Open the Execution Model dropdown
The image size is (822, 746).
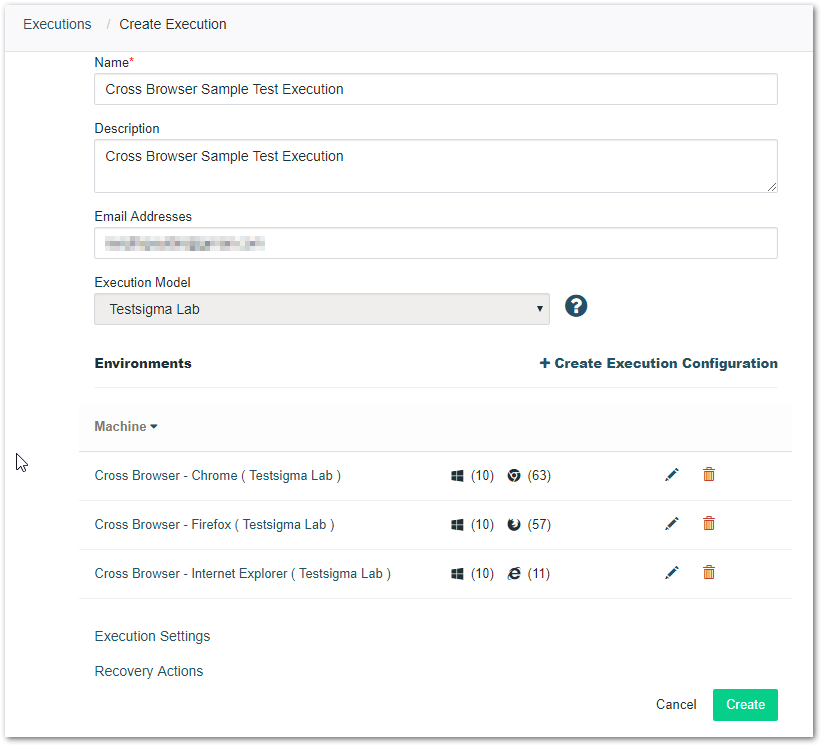[321, 309]
